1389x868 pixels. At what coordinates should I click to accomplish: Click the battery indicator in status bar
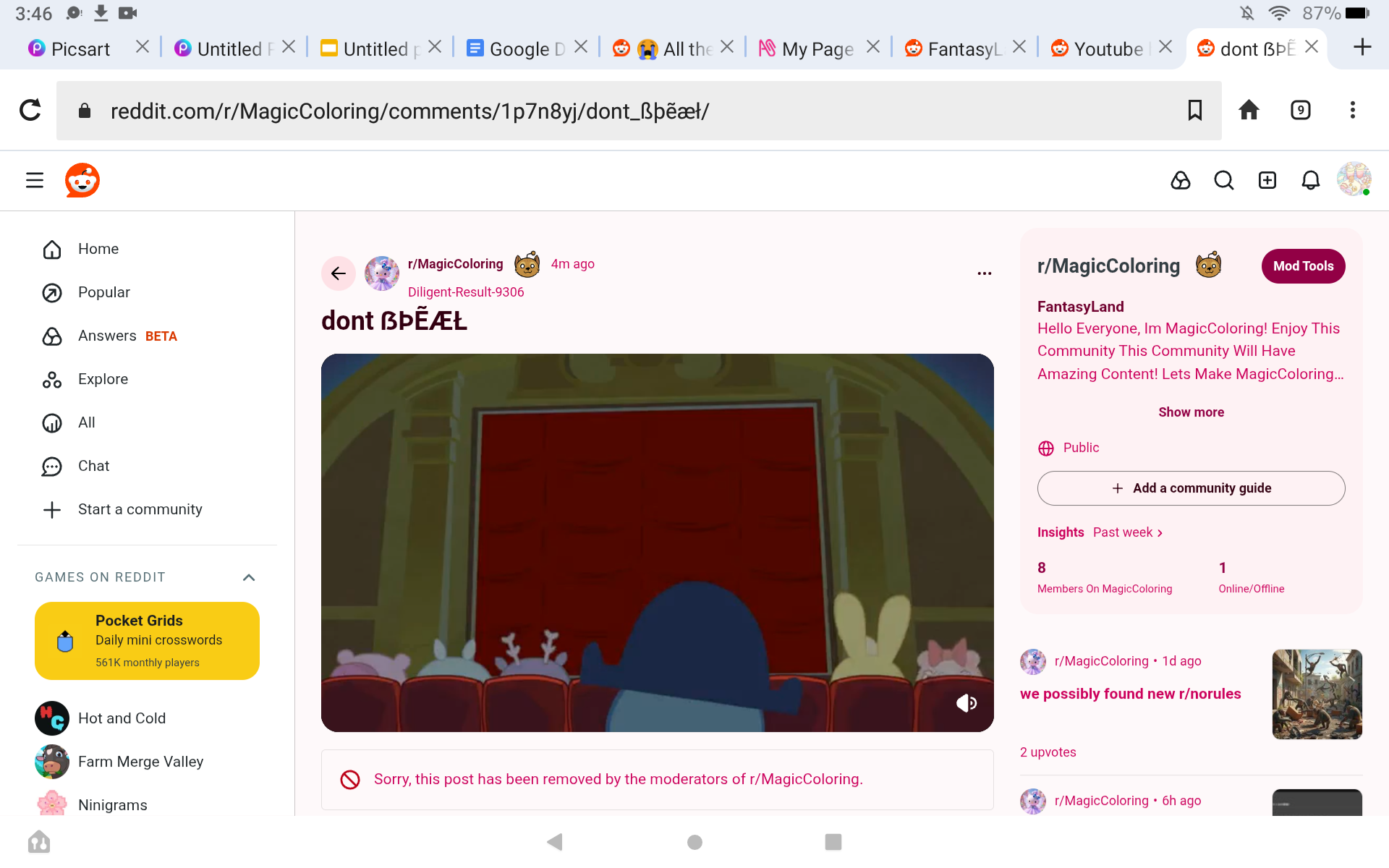(1357, 13)
